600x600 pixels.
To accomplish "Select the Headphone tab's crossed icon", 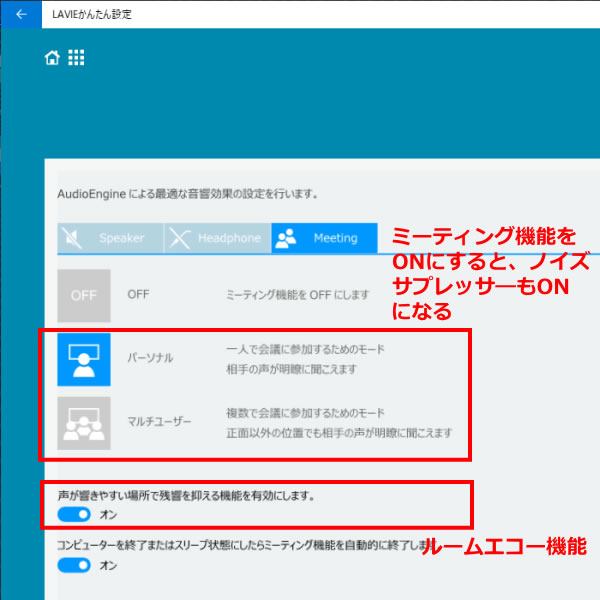I will [x=179, y=238].
